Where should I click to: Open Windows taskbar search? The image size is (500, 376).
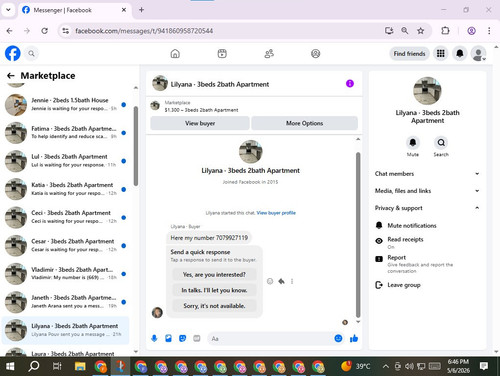pyautogui.click(x=33, y=366)
